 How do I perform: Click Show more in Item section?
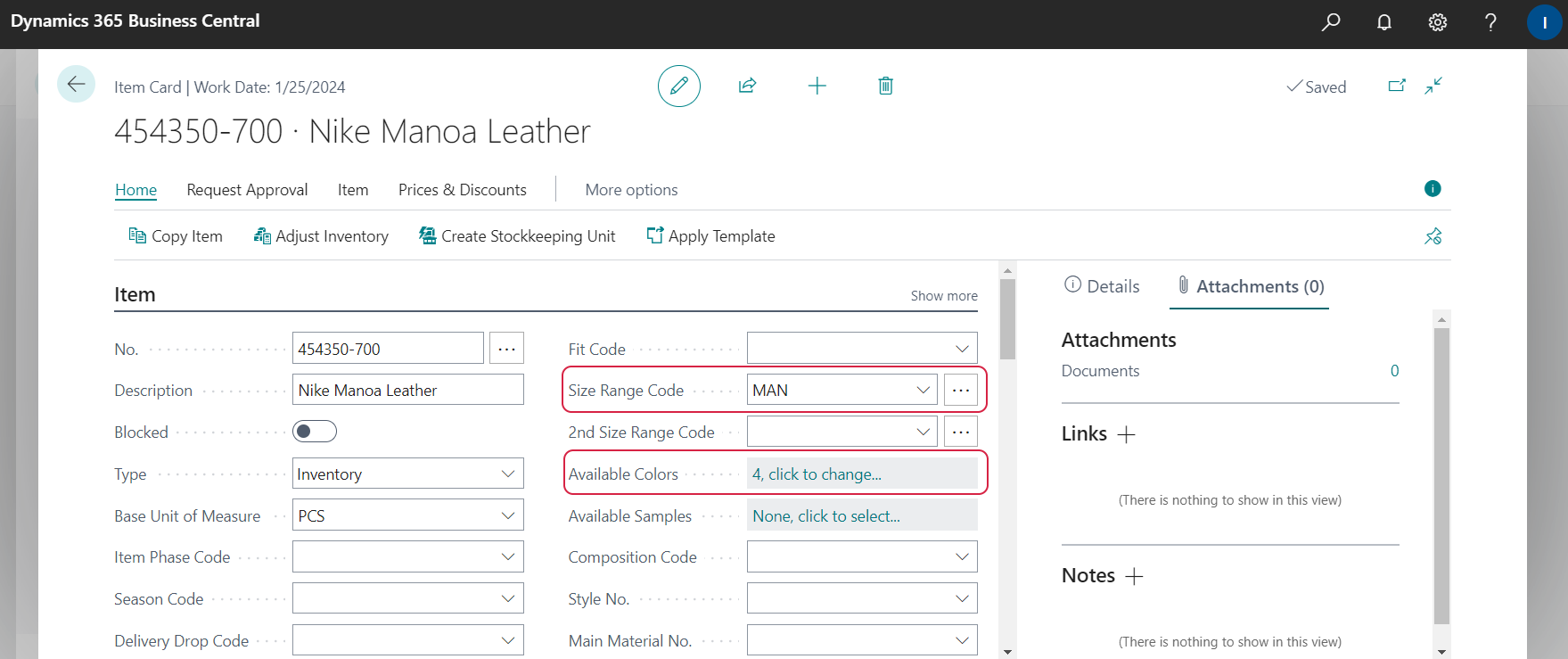944,296
